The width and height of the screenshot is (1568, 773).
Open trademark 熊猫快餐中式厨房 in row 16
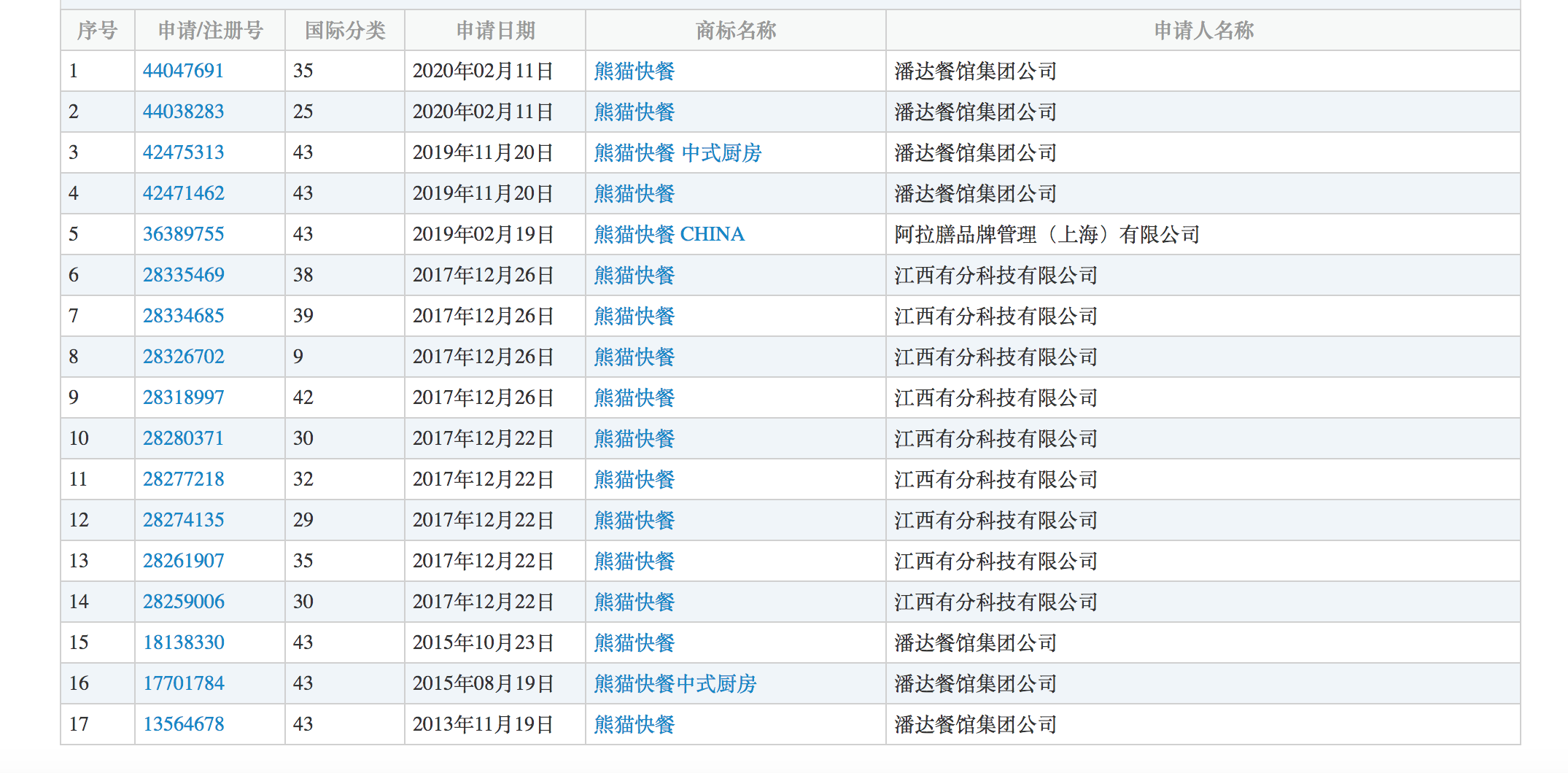tap(675, 683)
